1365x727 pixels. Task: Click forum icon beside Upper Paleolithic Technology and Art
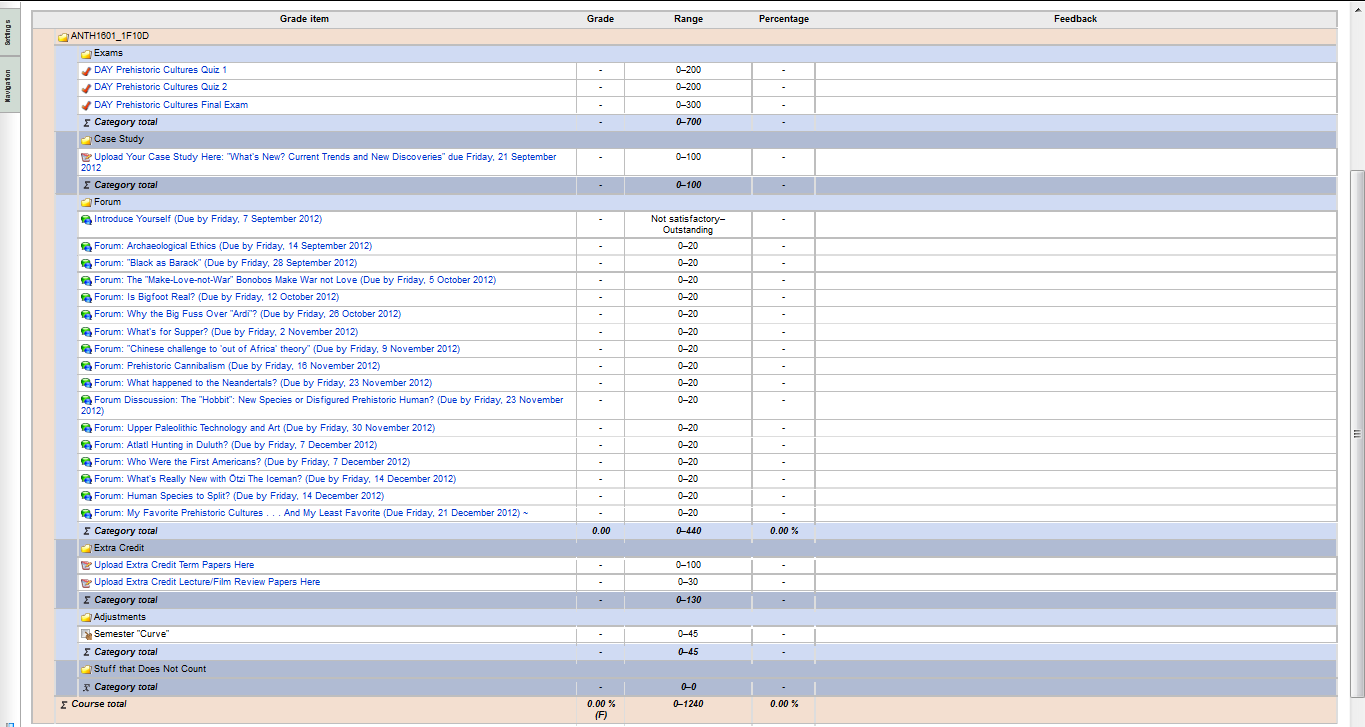pos(86,429)
